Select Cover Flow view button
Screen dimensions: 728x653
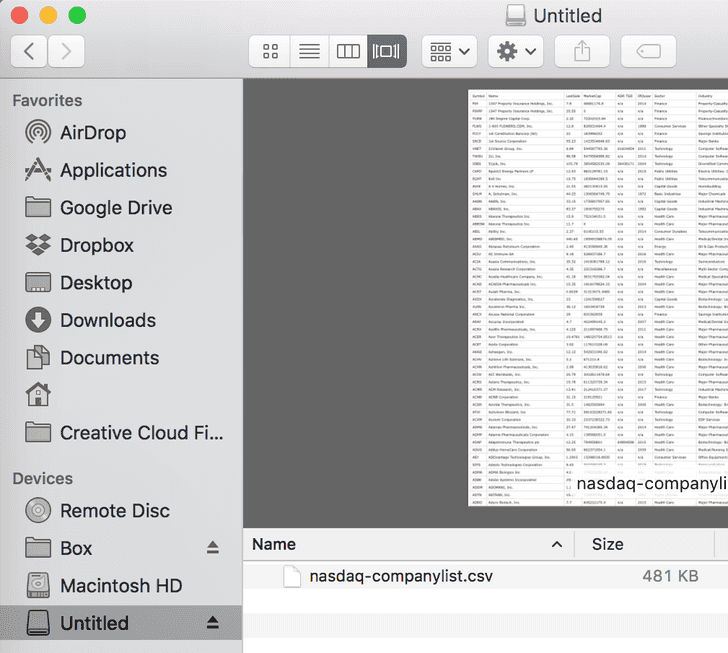pos(386,50)
